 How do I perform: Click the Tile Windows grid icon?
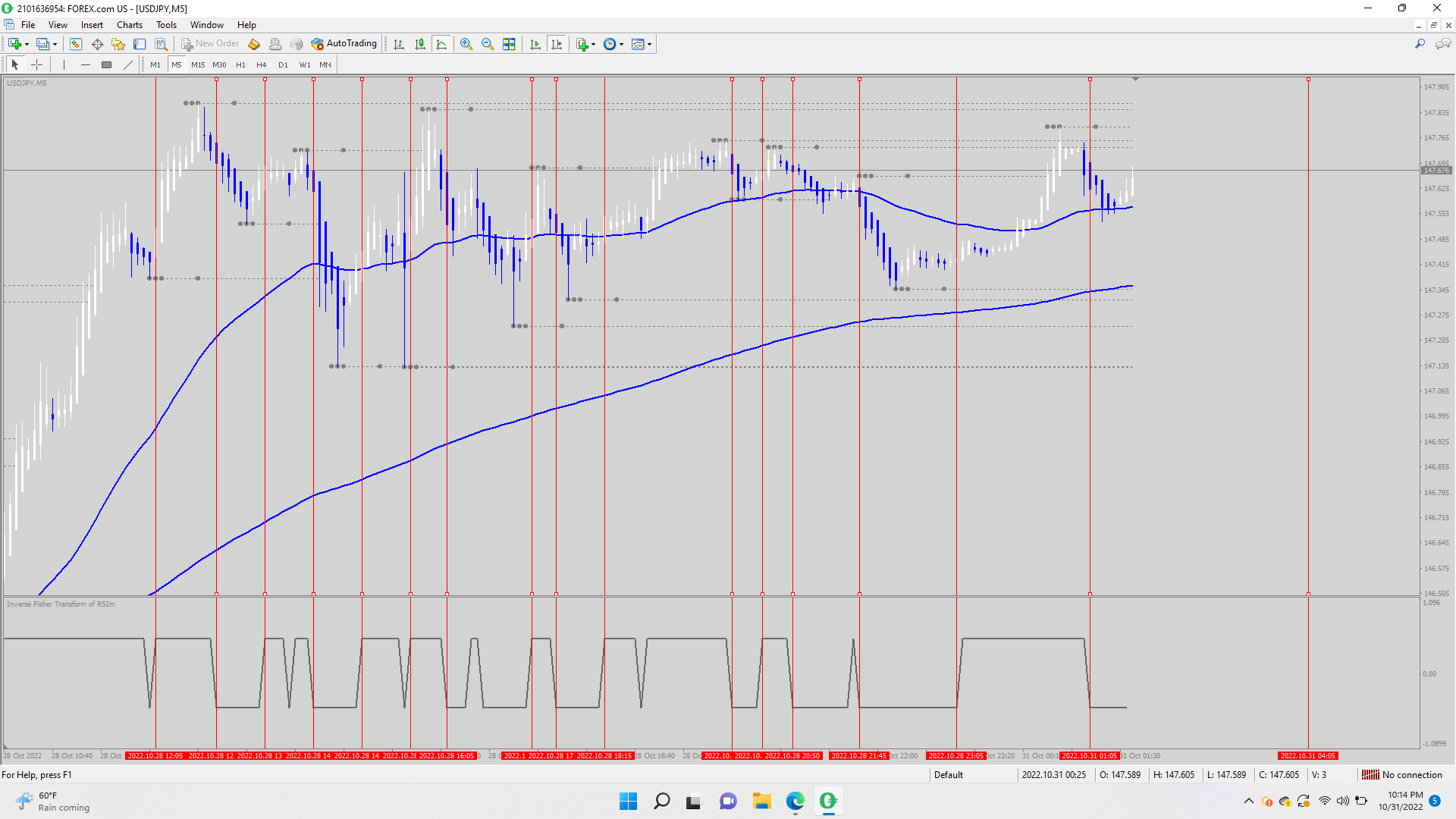point(509,44)
